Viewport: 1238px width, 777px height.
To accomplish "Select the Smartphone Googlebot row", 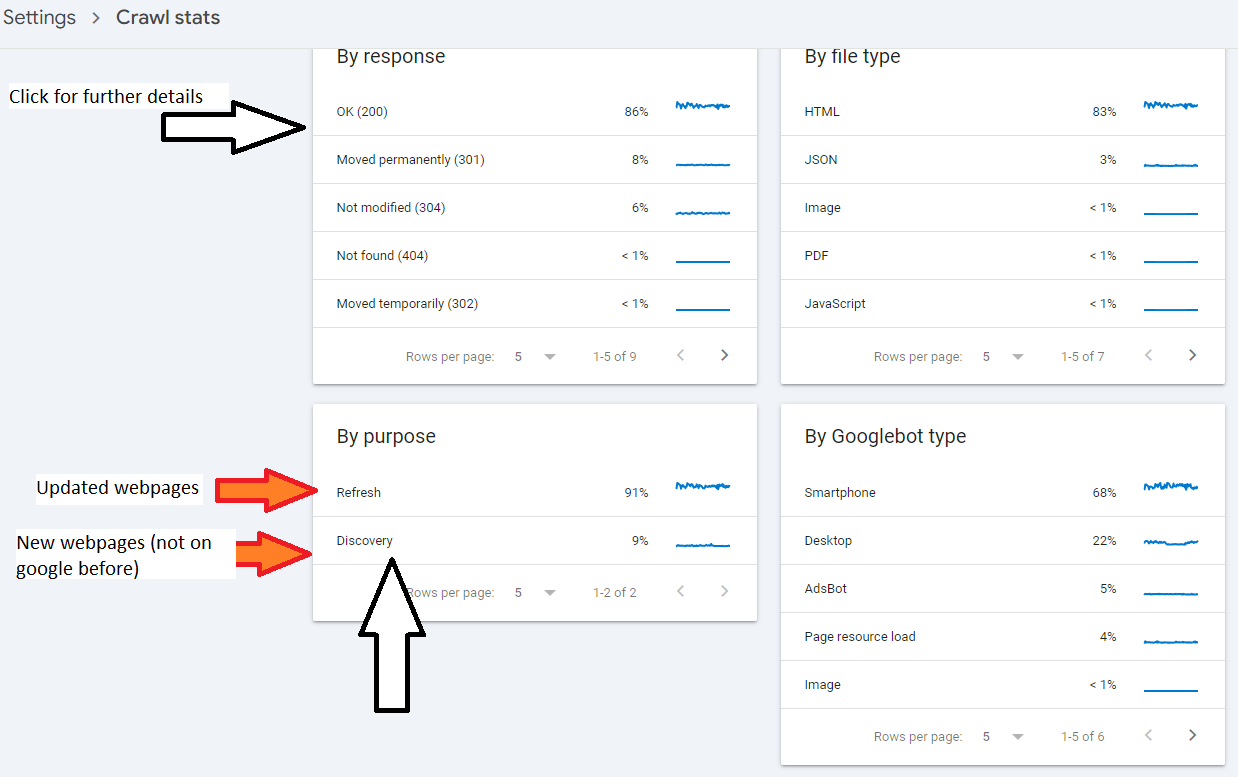I will 1002,492.
